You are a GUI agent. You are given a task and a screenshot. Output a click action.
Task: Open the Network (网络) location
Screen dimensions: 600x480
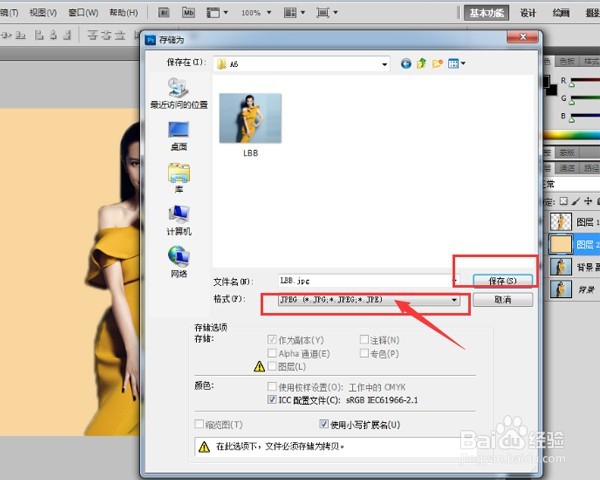tap(179, 262)
